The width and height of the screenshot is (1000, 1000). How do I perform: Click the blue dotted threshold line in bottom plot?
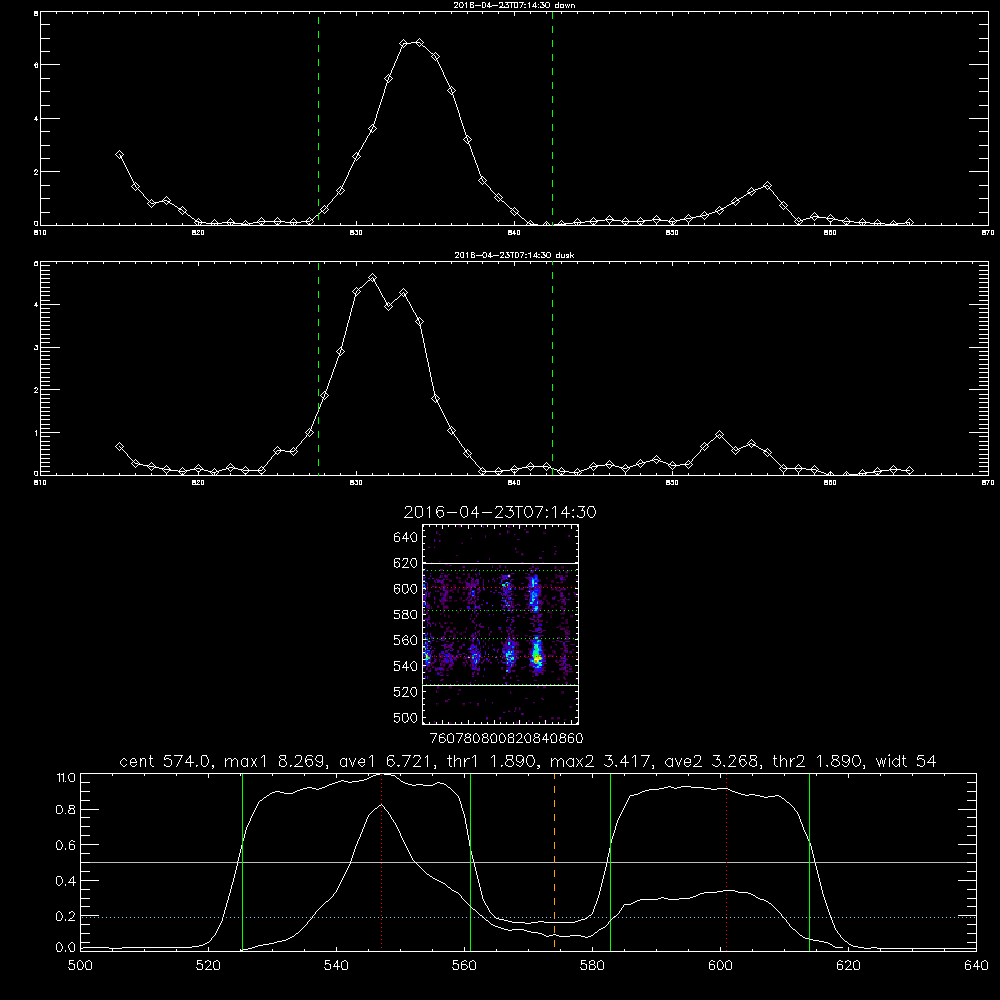(x=528, y=917)
